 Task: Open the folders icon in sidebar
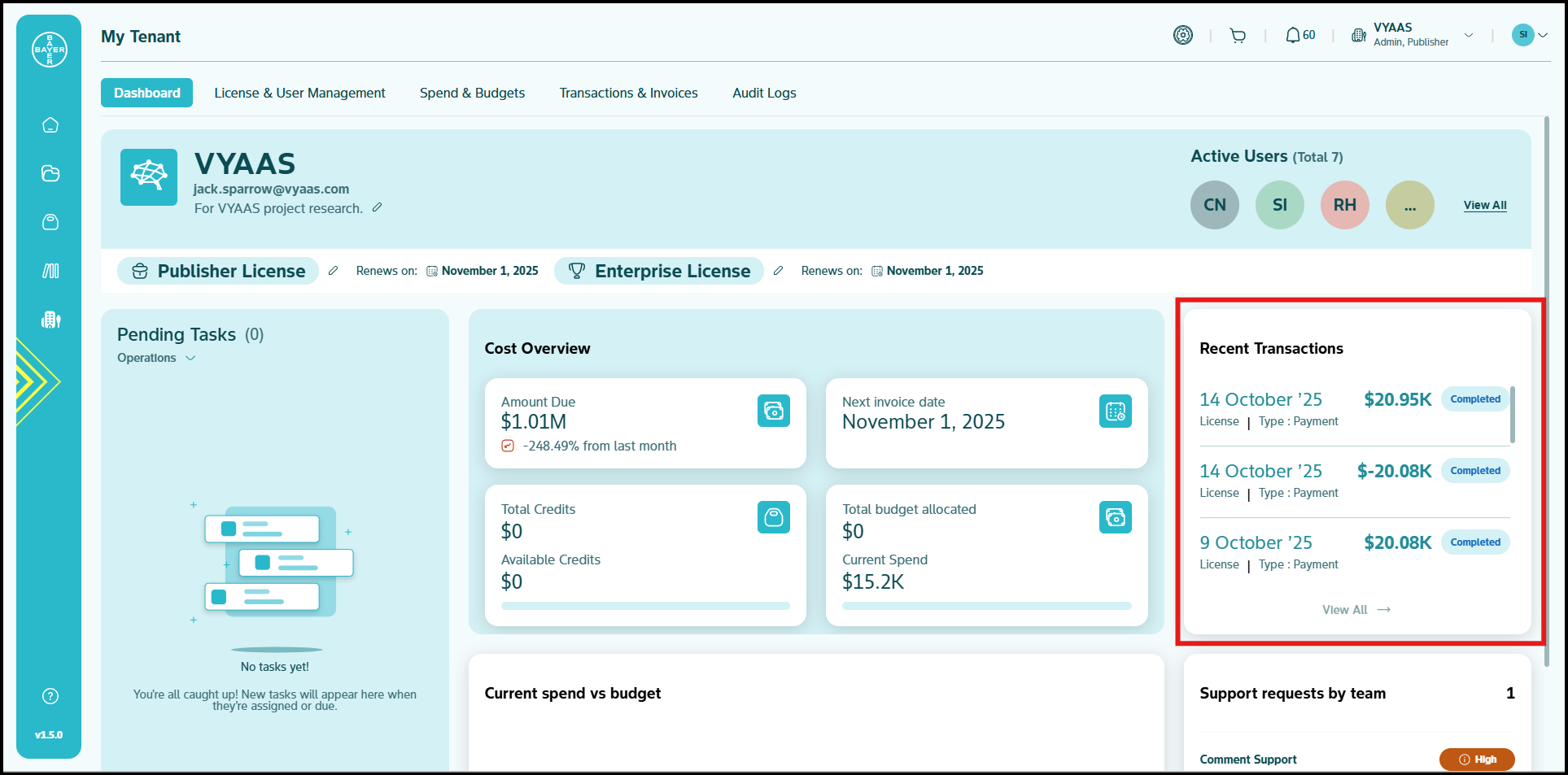[50, 173]
